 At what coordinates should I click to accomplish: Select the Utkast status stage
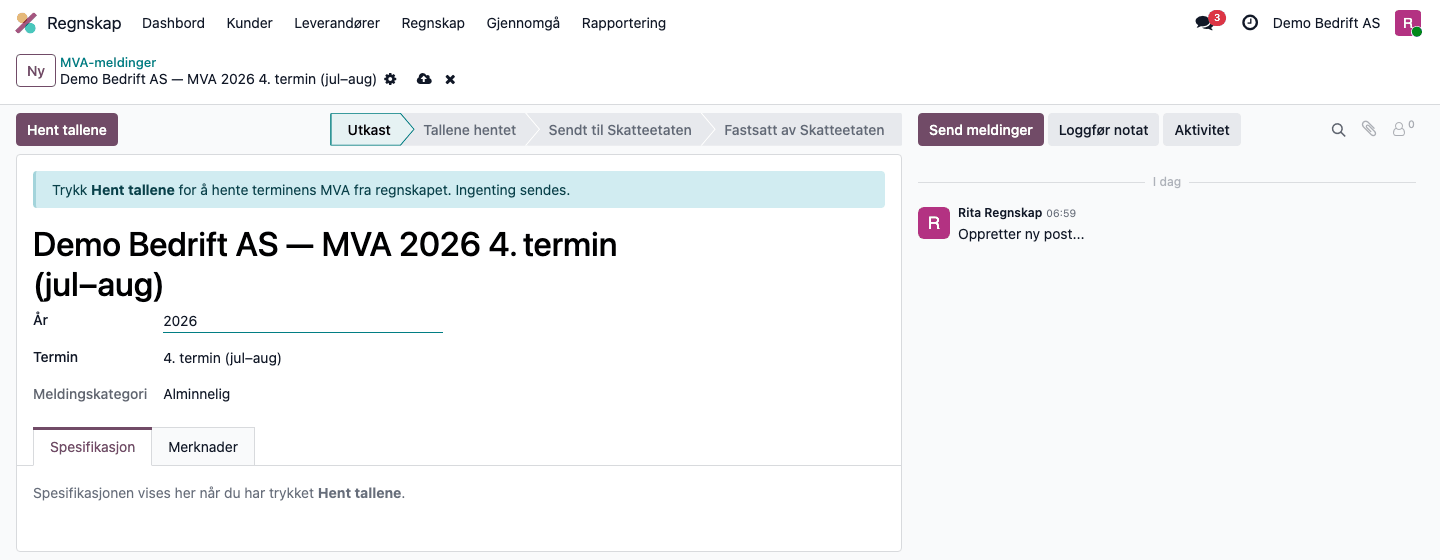click(369, 130)
